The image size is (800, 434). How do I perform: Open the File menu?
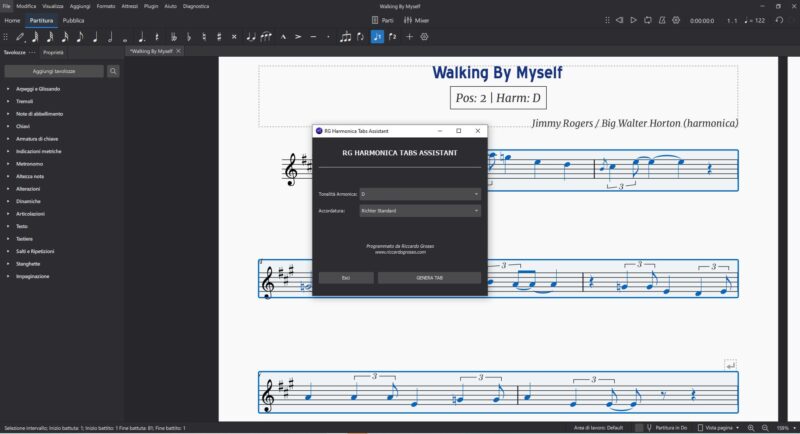tap(6, 6)
